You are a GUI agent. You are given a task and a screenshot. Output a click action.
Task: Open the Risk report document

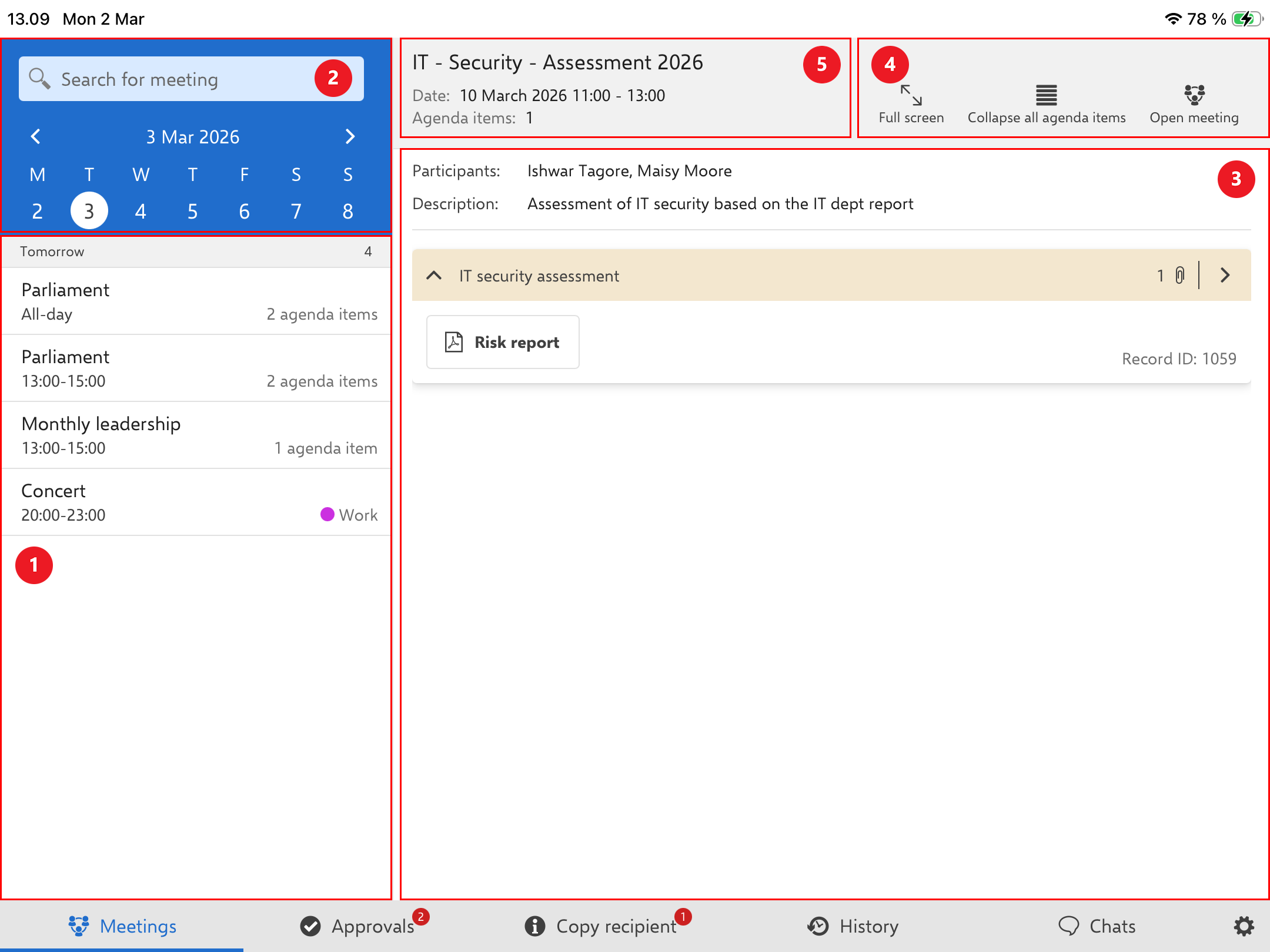tap(503, 342)
